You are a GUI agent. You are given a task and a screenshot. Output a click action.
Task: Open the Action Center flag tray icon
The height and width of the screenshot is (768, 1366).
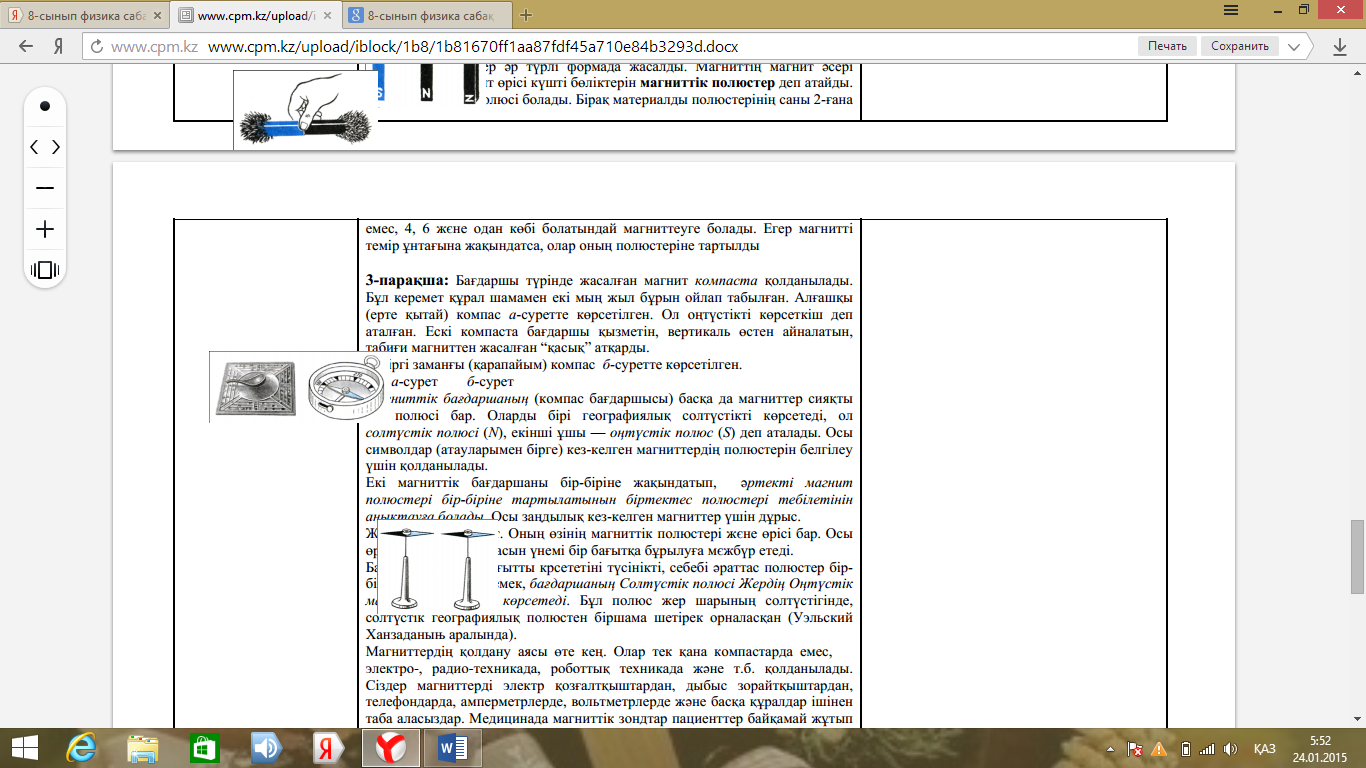click(x=1135, y=749)
